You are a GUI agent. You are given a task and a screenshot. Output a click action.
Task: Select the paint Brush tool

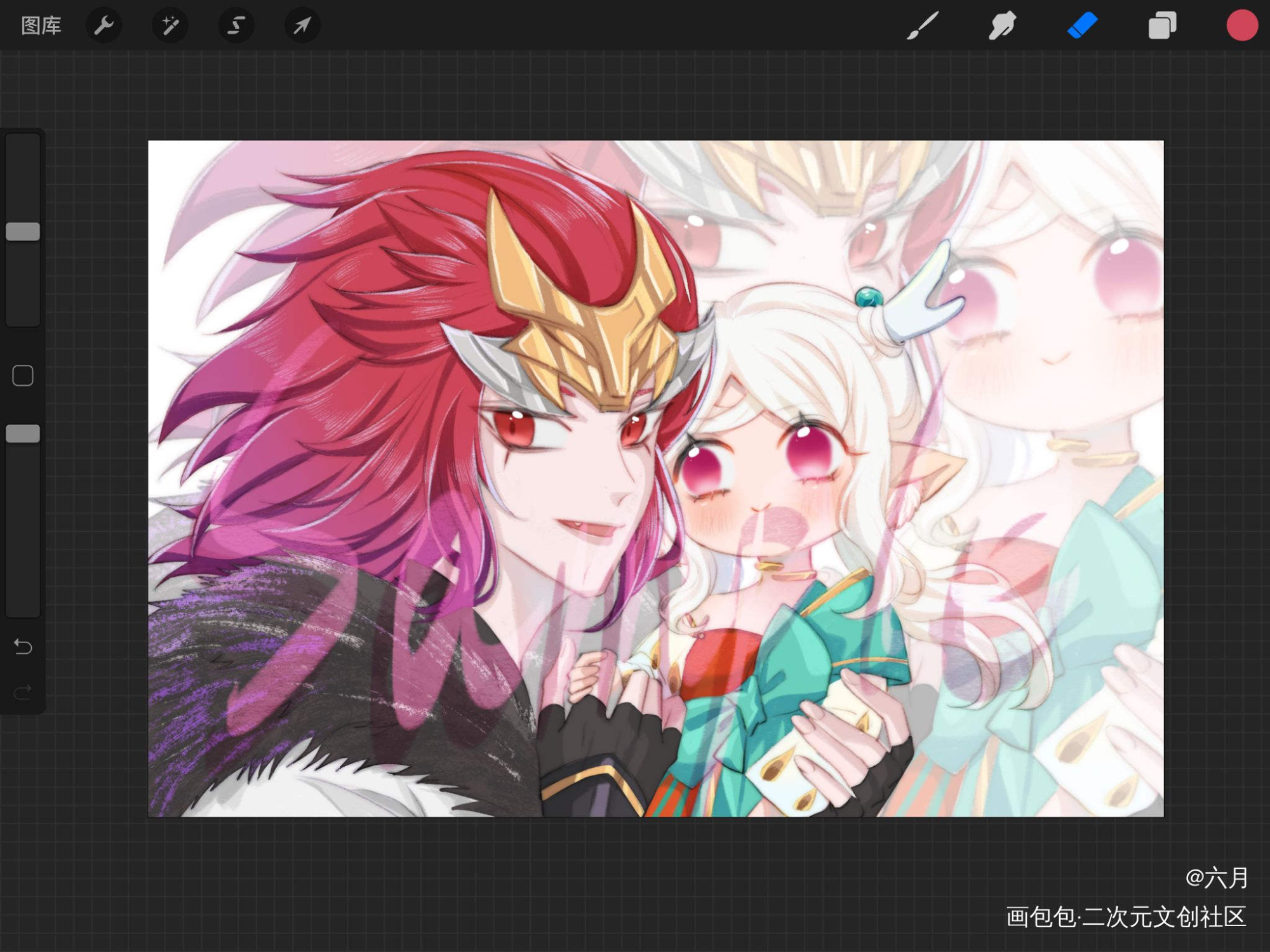923,25
